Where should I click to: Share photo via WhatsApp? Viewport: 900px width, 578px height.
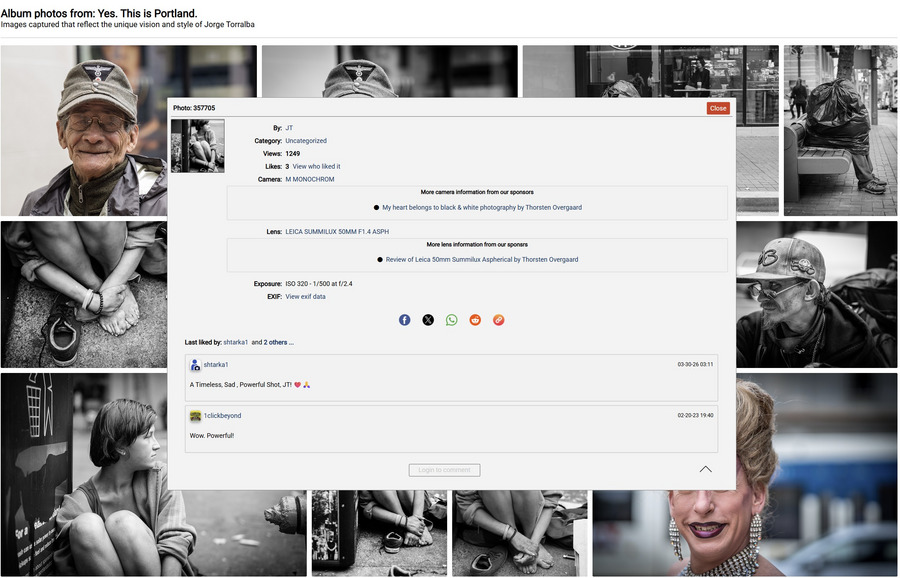point(452,320)
